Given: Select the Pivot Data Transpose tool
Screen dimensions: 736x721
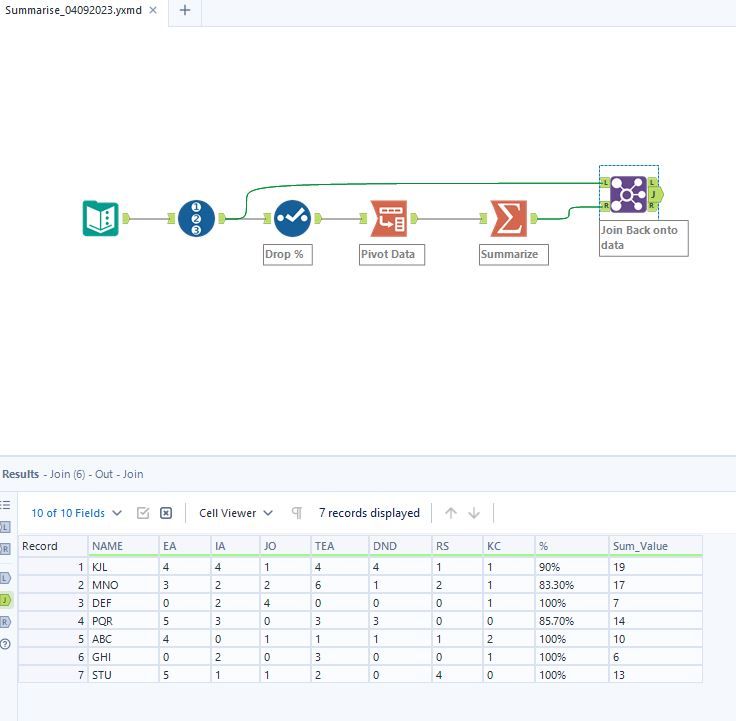Looking at the screenshot, I should 388,218.
